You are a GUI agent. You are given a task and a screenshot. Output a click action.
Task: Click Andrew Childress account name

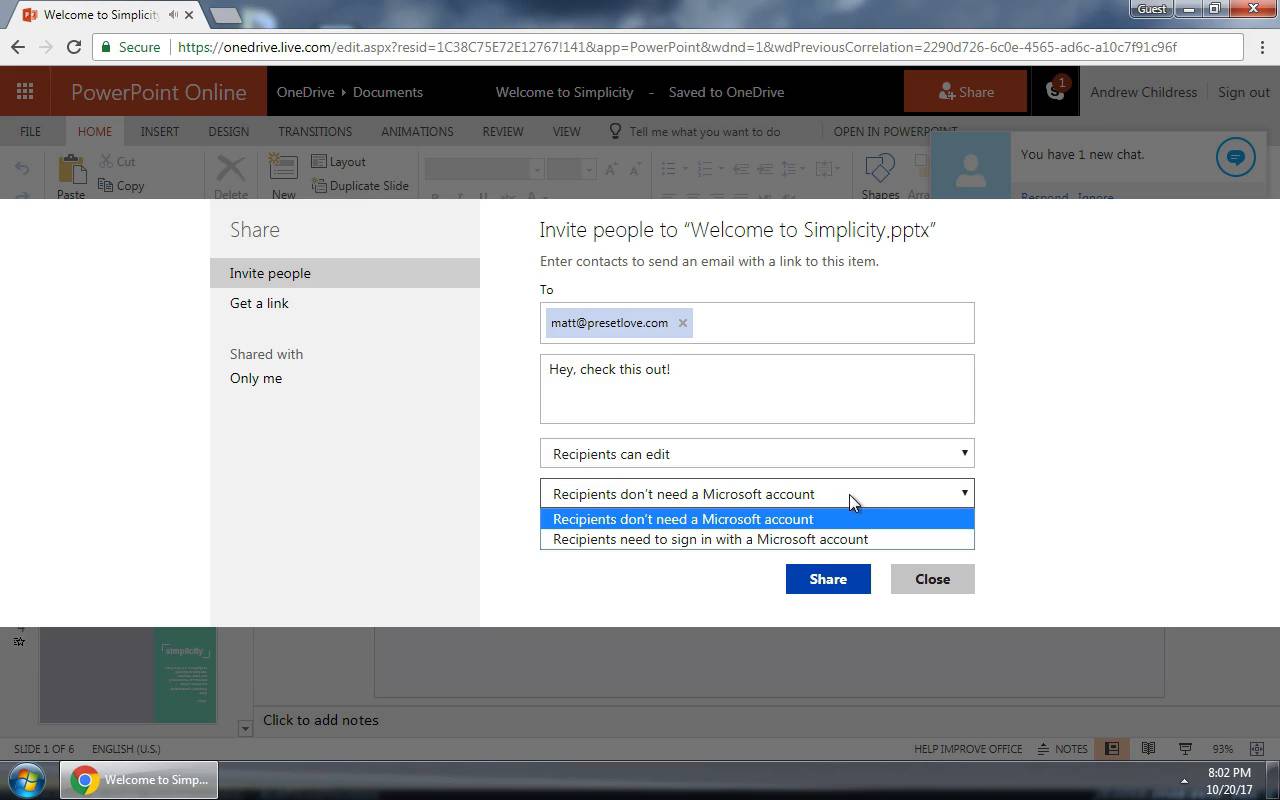pos(1143,92)
